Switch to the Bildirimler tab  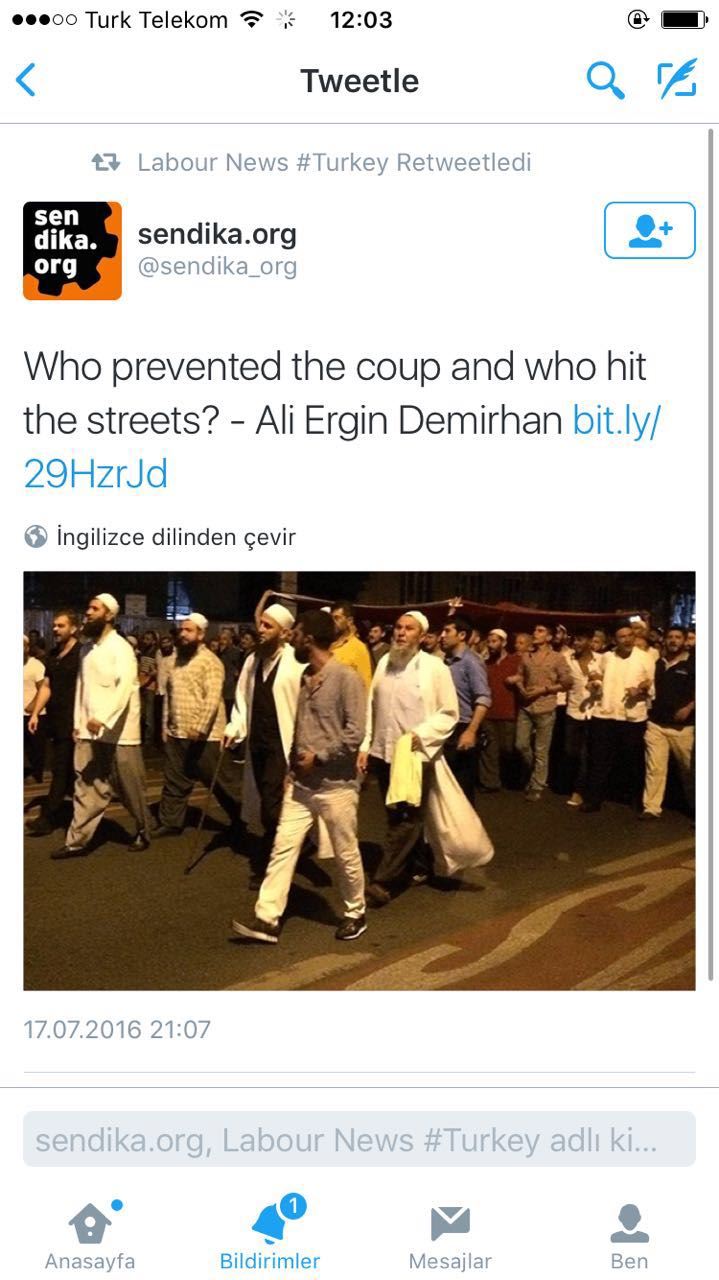tap(270, 1235)
